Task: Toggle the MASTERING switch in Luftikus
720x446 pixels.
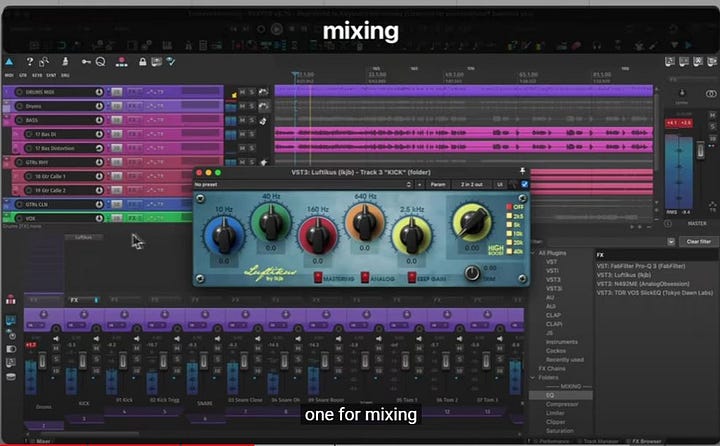Action: pos(318,278)
